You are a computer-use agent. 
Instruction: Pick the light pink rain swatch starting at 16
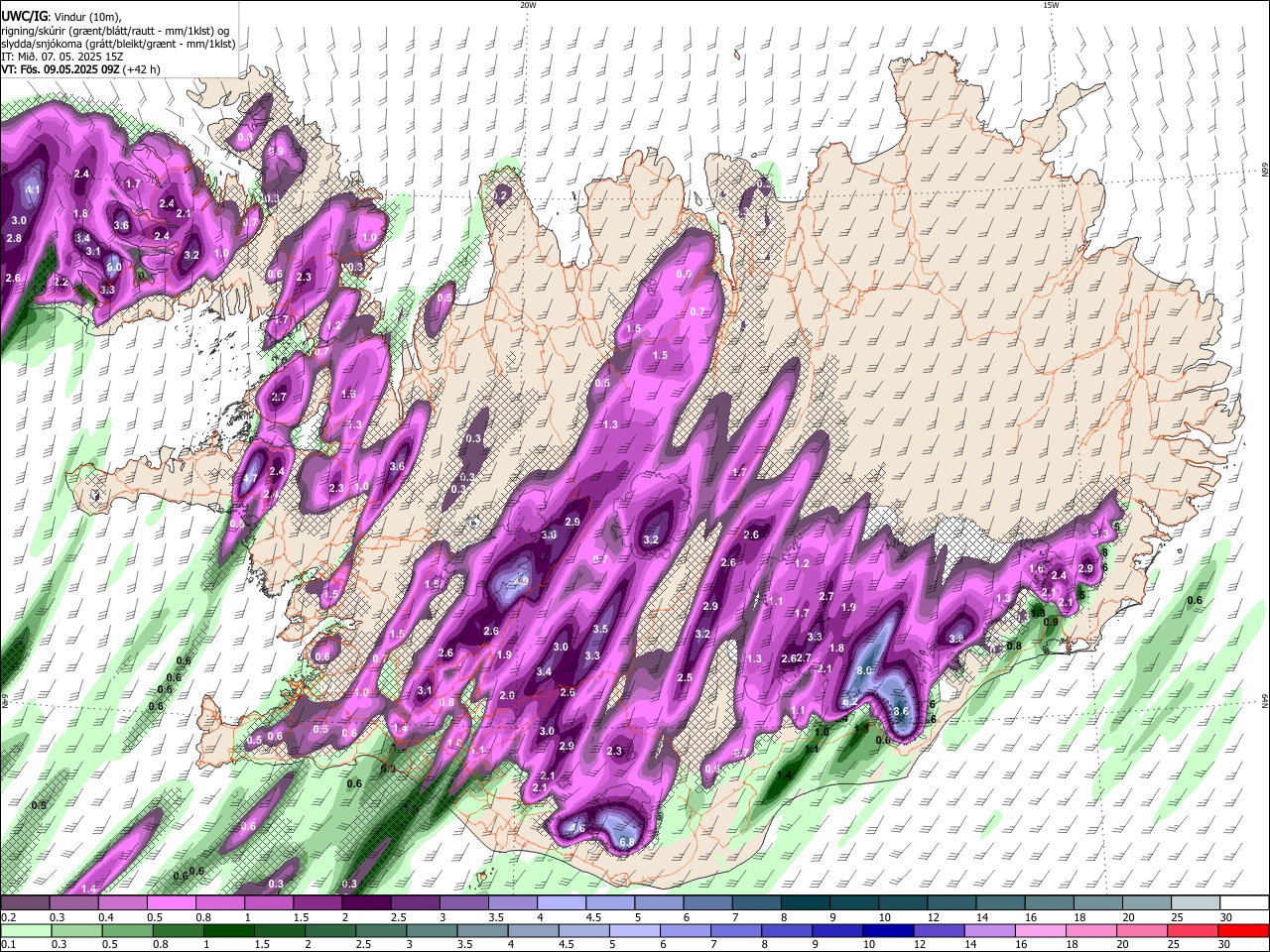pyautogui.click(x=1041, y=931)
